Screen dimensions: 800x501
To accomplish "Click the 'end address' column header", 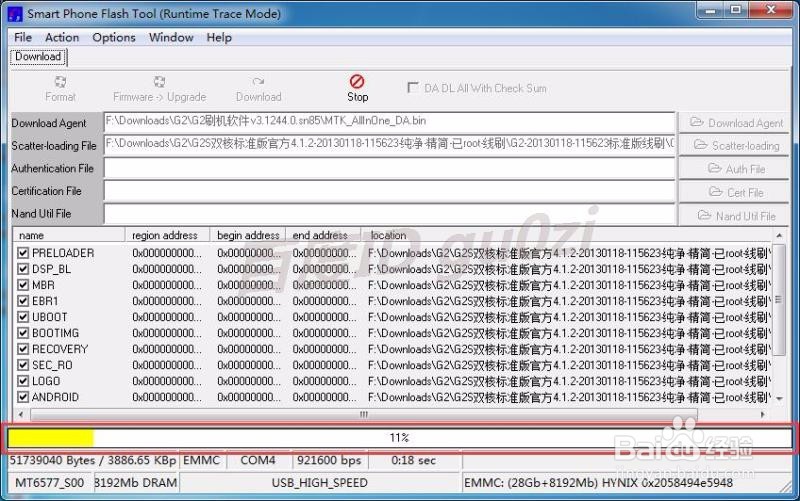I will click(x=323, y=235).
